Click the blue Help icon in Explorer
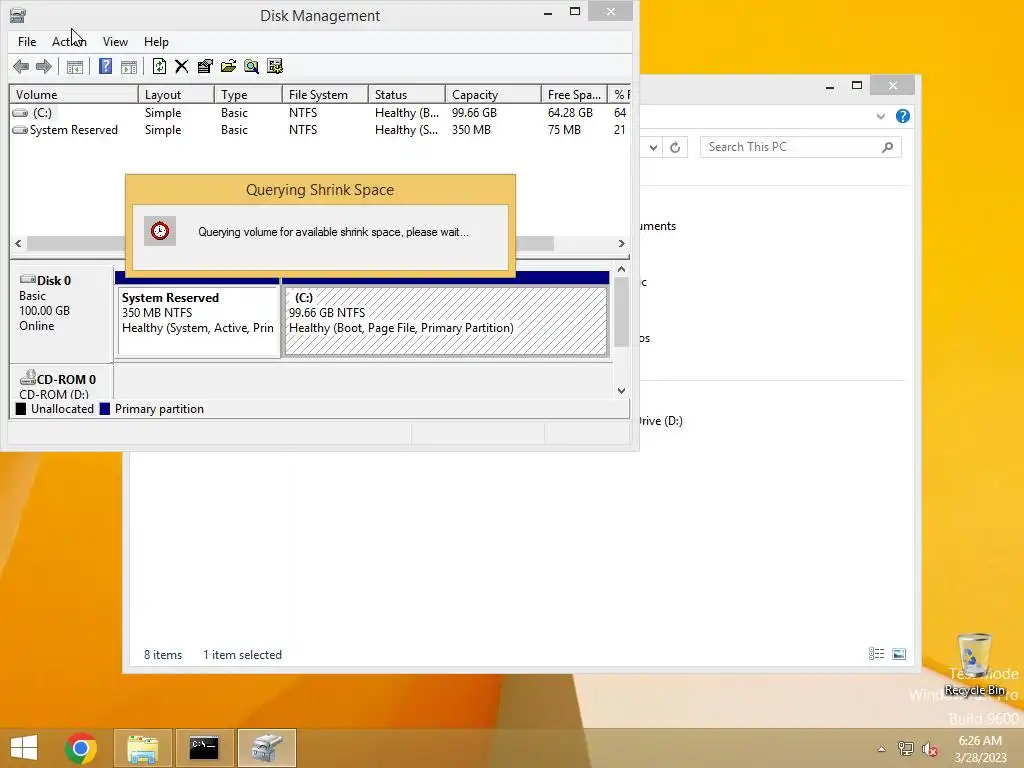The width and height of the screenshot is (1024, 768). [x=903, y=116]
